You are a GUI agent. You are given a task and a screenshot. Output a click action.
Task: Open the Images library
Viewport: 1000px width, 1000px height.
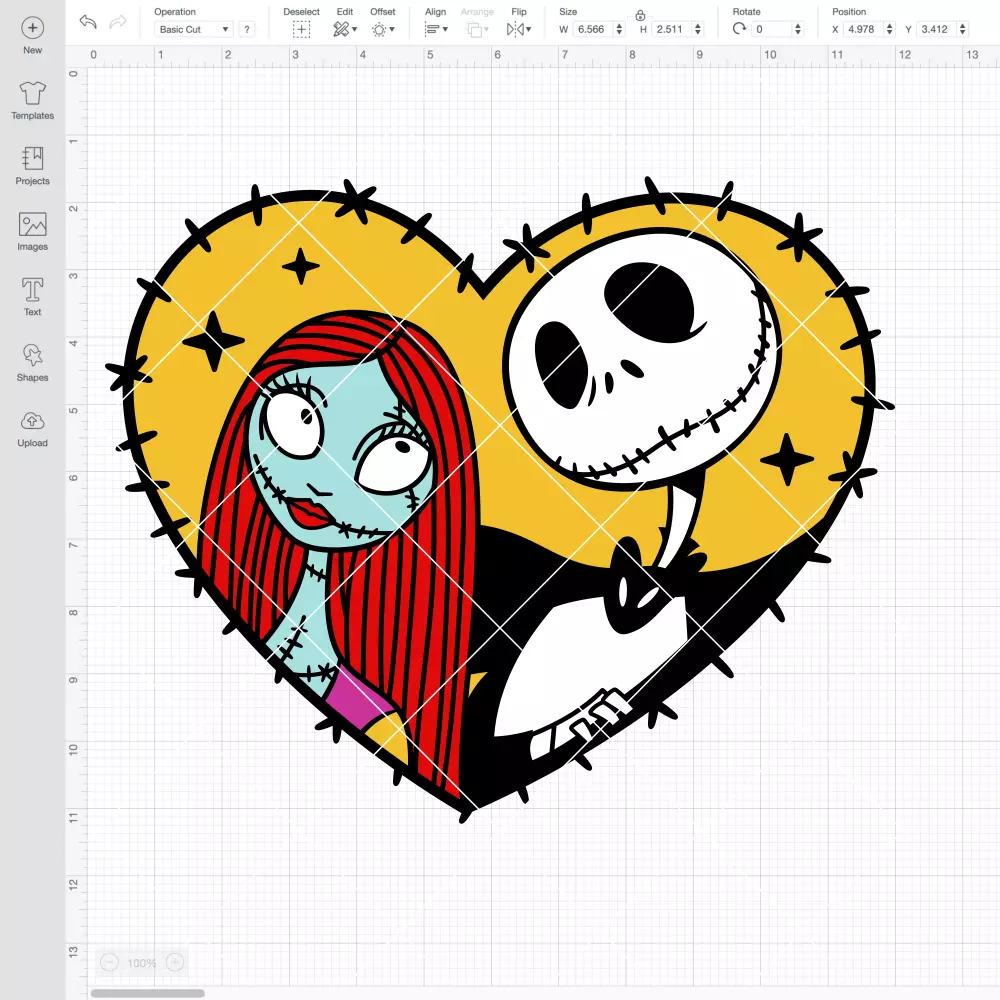pos(33,232)
